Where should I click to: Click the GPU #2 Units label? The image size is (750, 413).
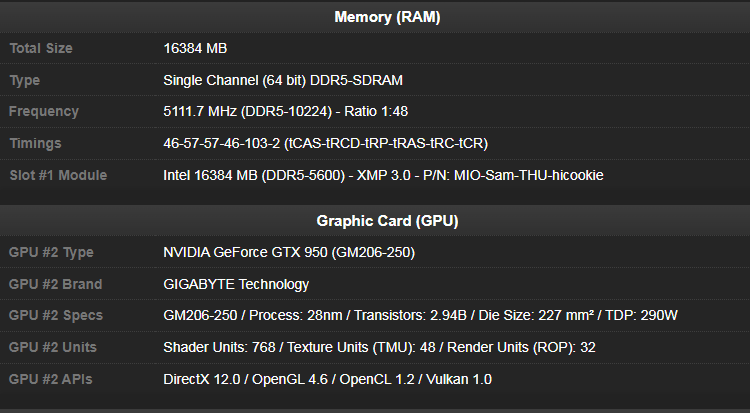52,347
